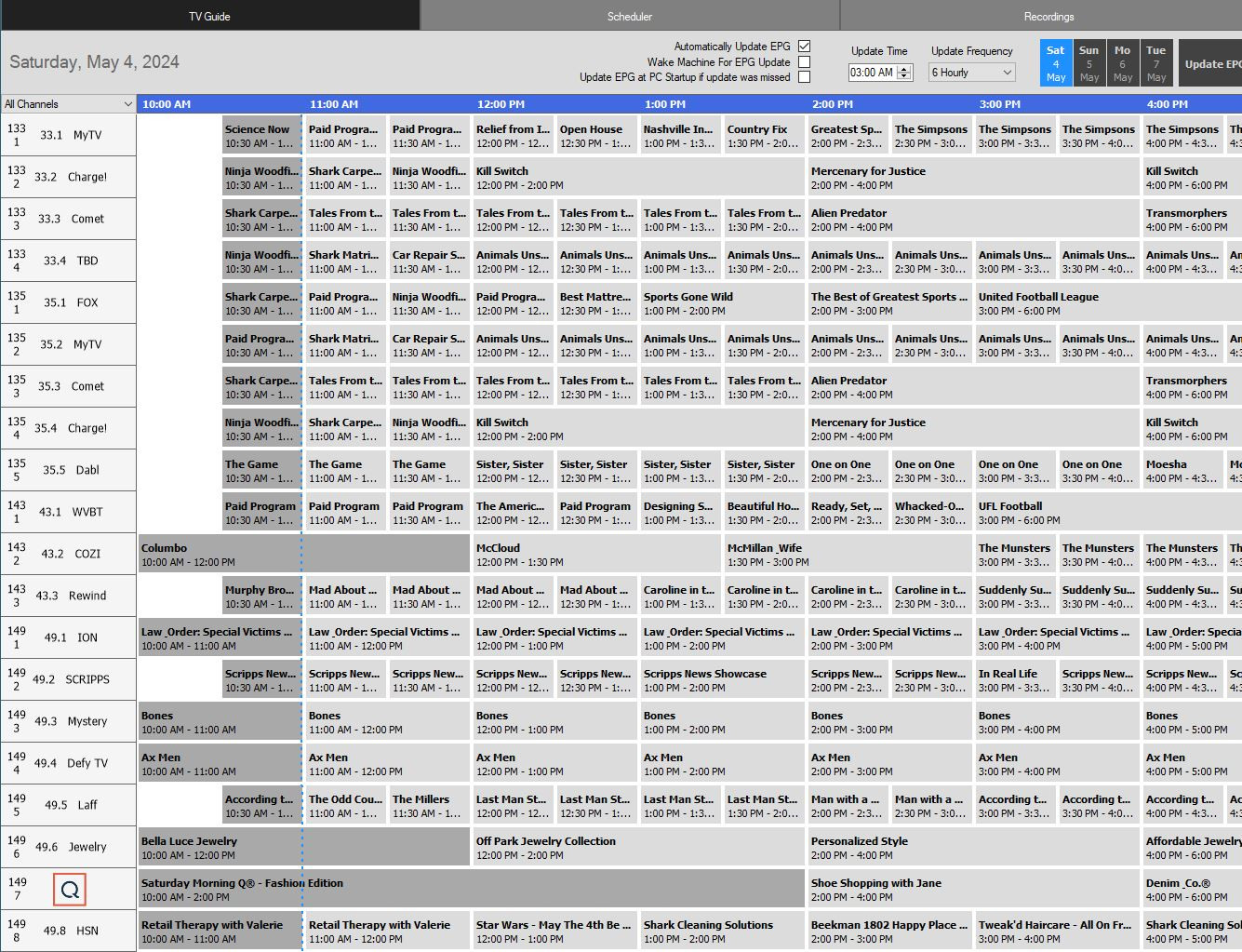
Task: Open Murphy Bro... program on Rewind
Action: (x=261, y=596)
